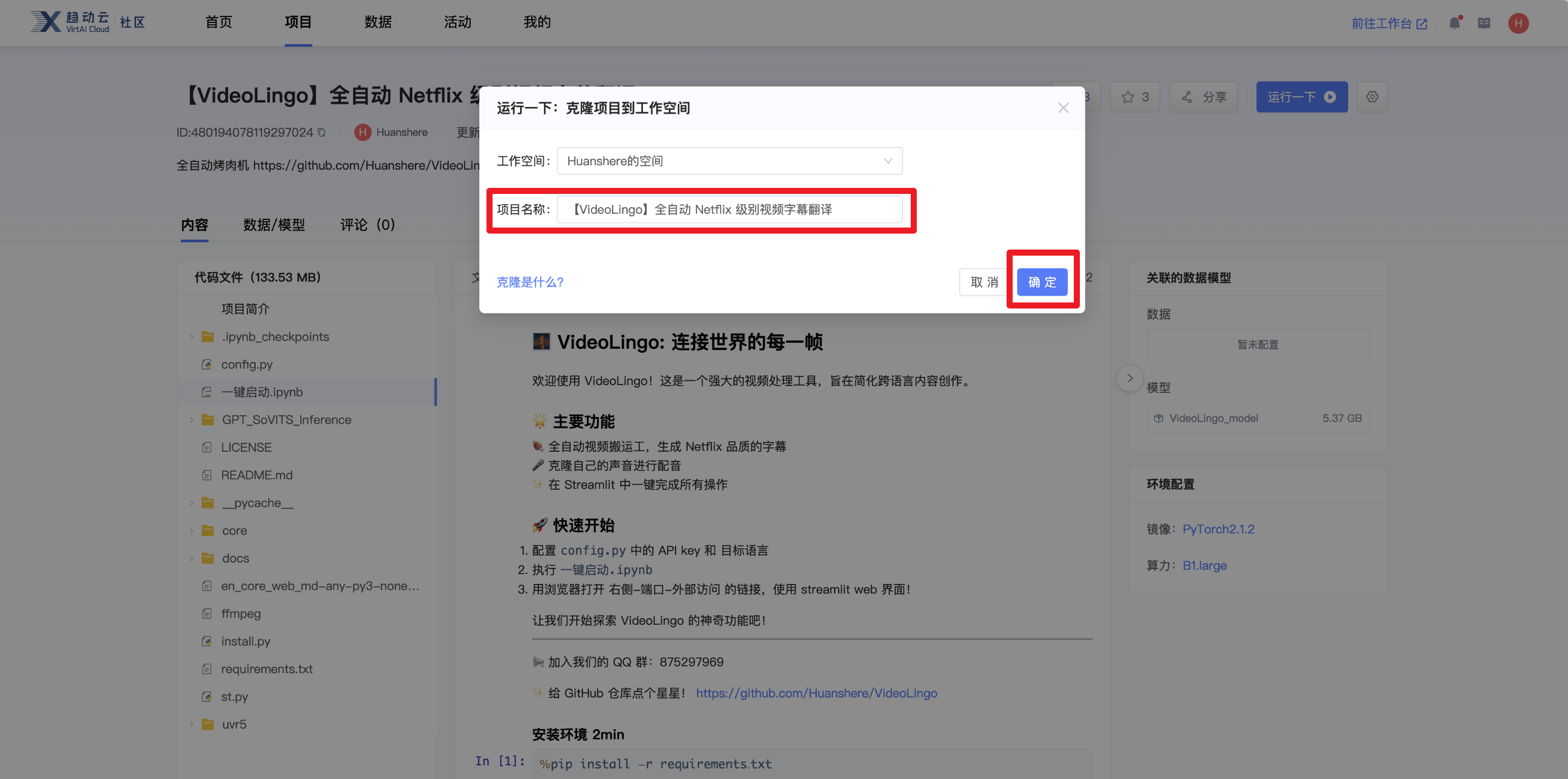
Task: Switch to the 数据/模型 tab
Action: click(x=274, y=225)
